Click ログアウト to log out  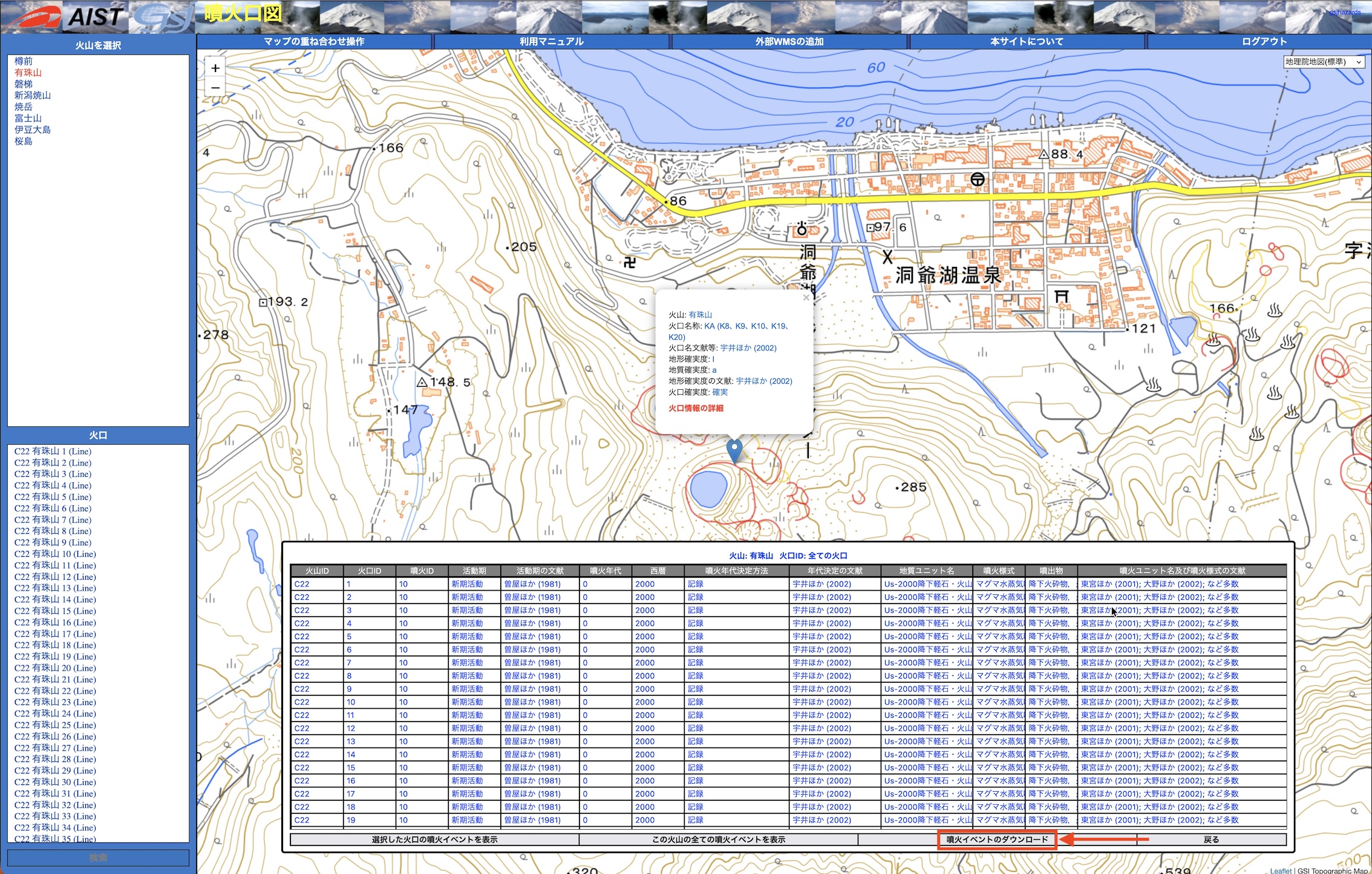tap(1264, 41)
